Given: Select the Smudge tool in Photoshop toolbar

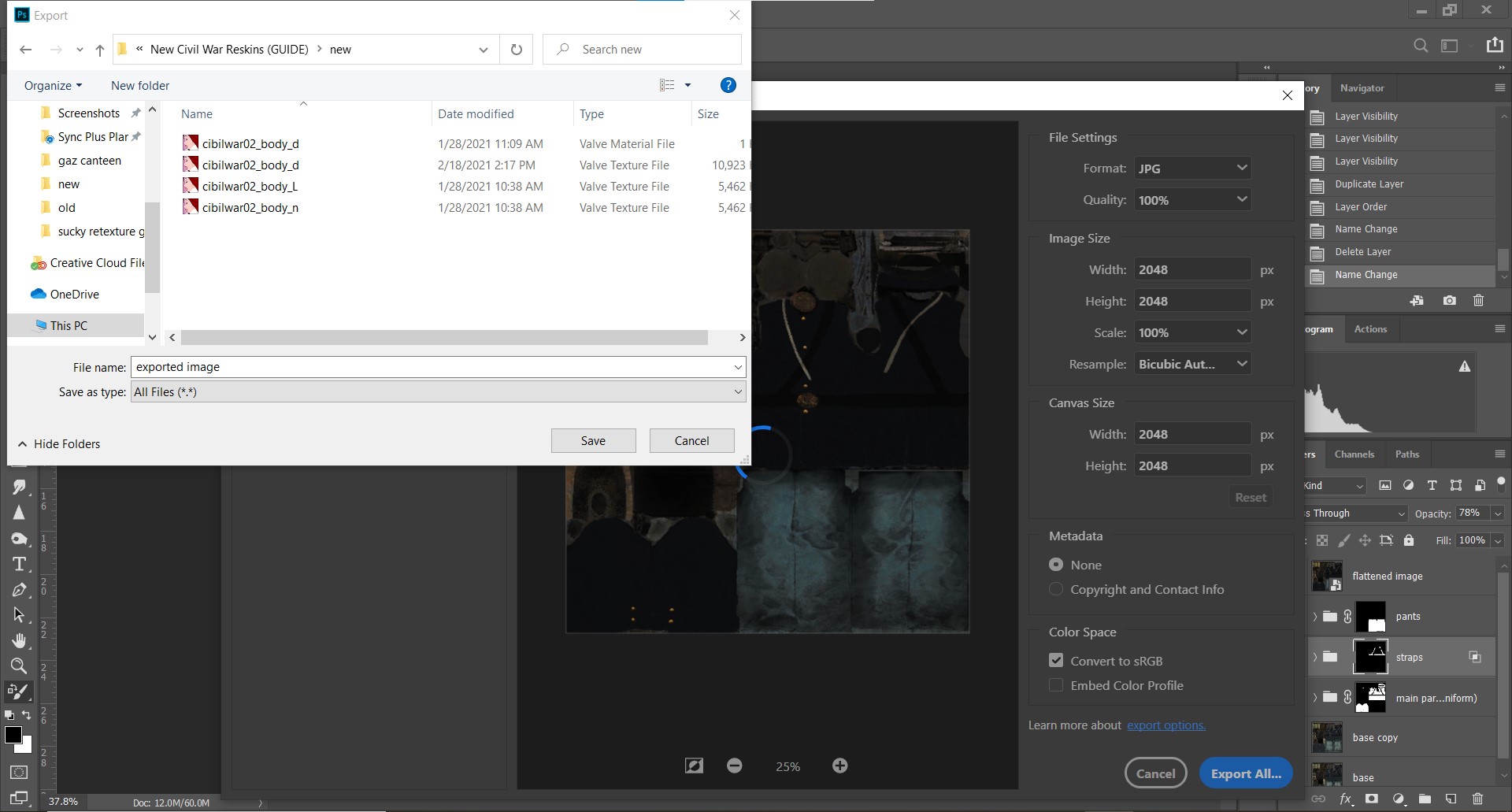Looking at the screenshot, I should pyautogui.click(x=19, y=487).
